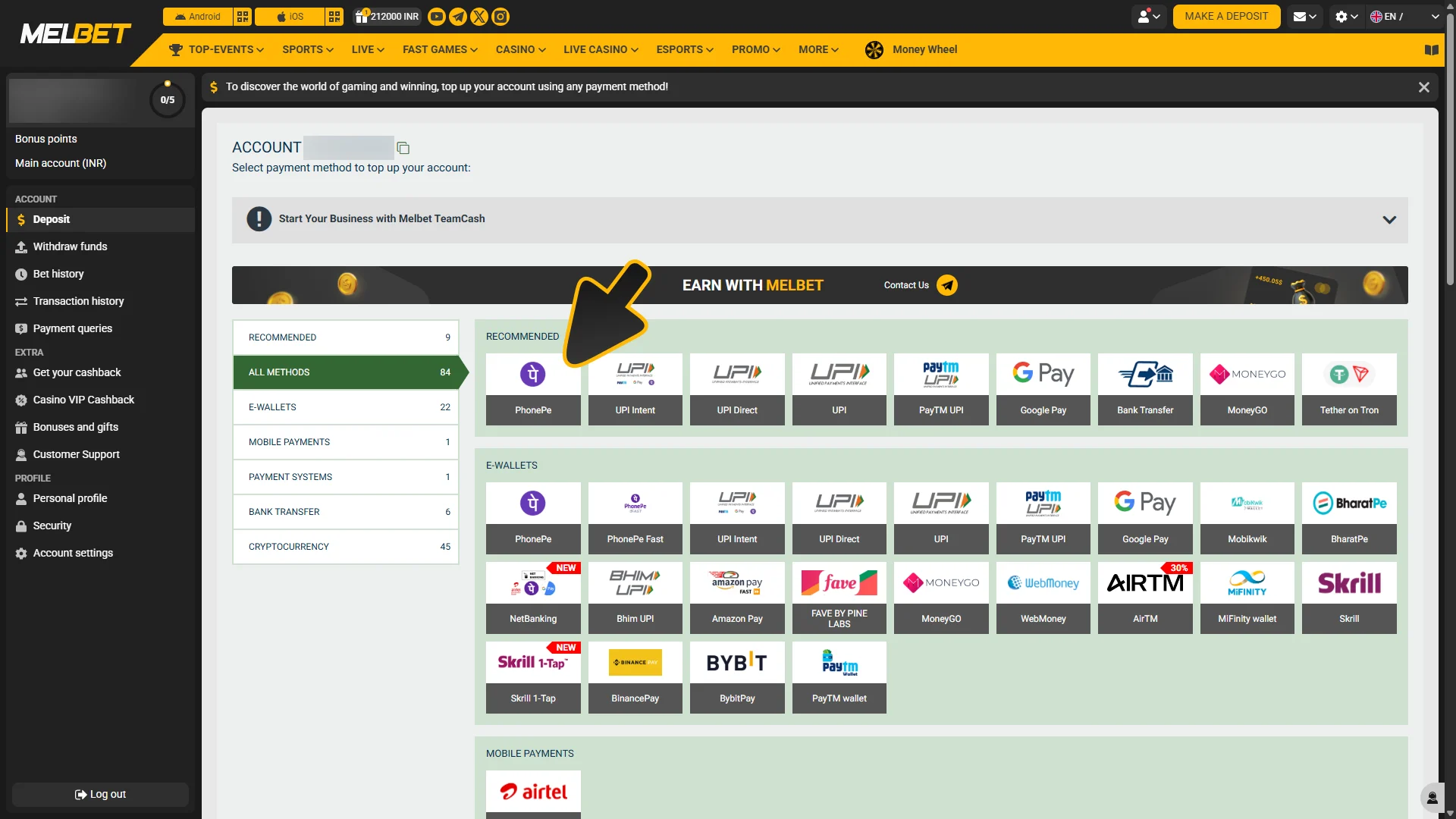Expand the user profile dropdown

[1149, 17]
